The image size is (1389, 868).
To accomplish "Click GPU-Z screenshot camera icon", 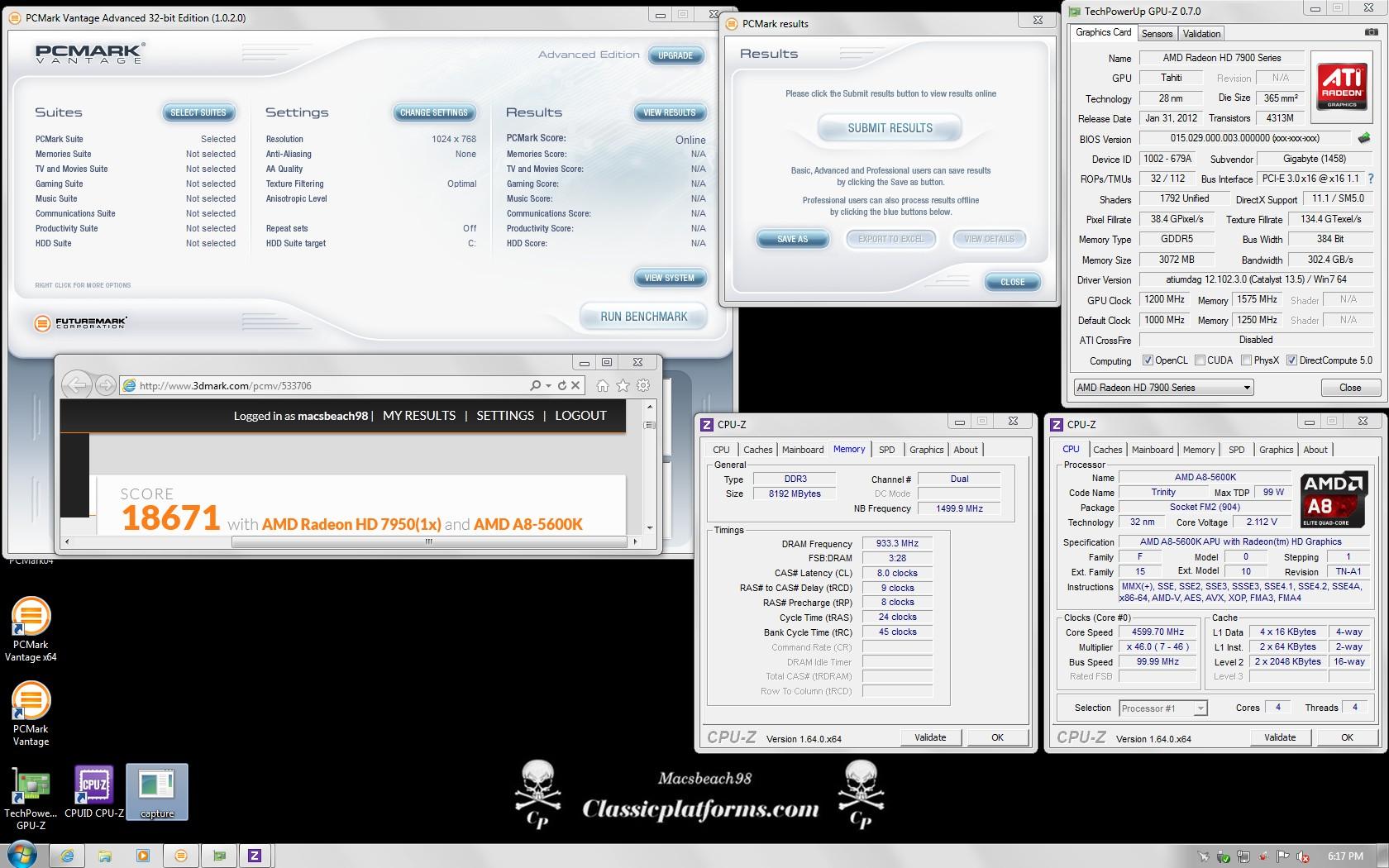I will click(x=1370, y=32).
